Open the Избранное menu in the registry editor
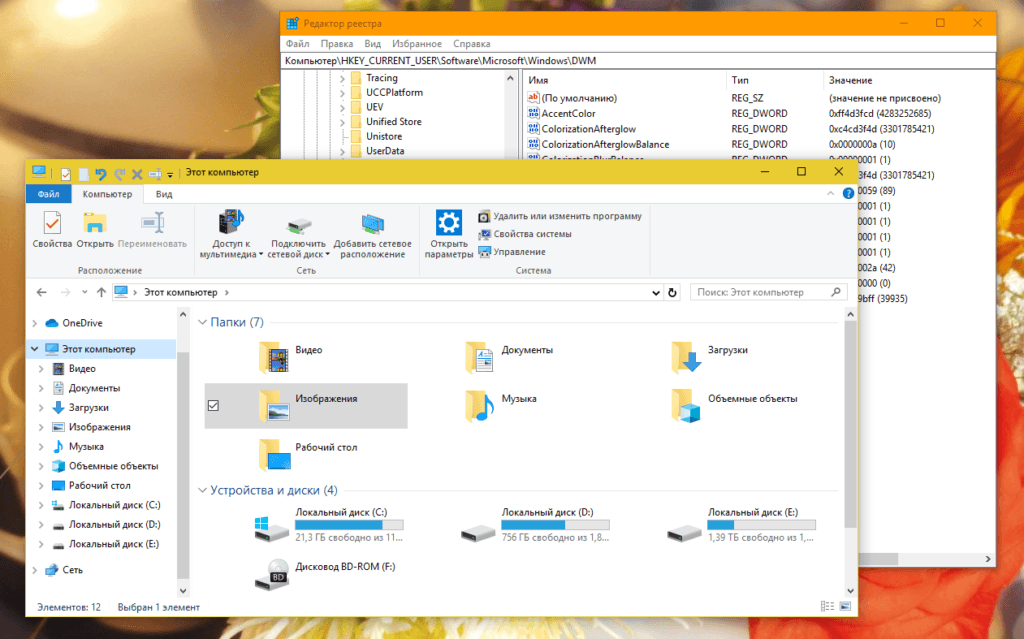This screenshot has width=1024, height=639. [417, 44]
